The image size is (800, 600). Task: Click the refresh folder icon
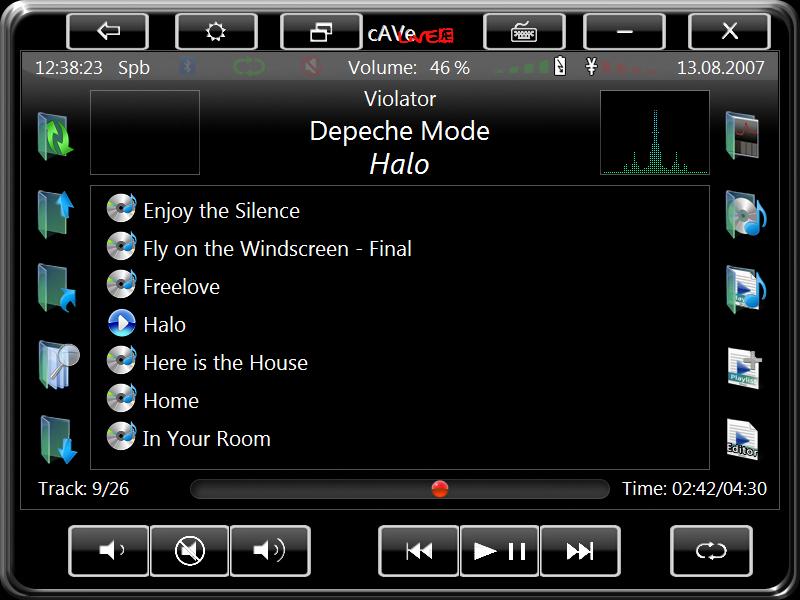click(x=56, y=137)
